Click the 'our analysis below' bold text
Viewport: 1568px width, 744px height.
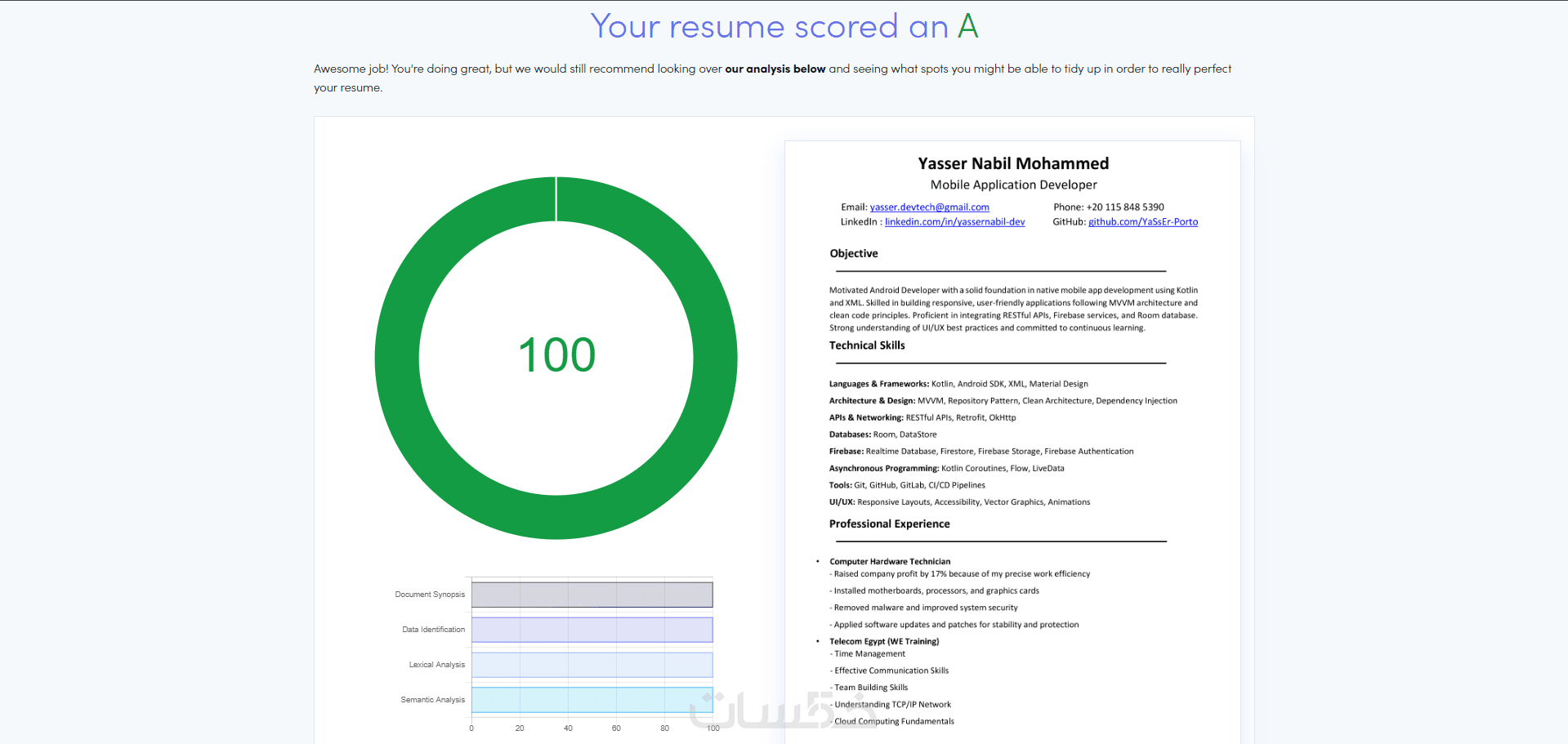pyautogui.click(x=775, y=69)
